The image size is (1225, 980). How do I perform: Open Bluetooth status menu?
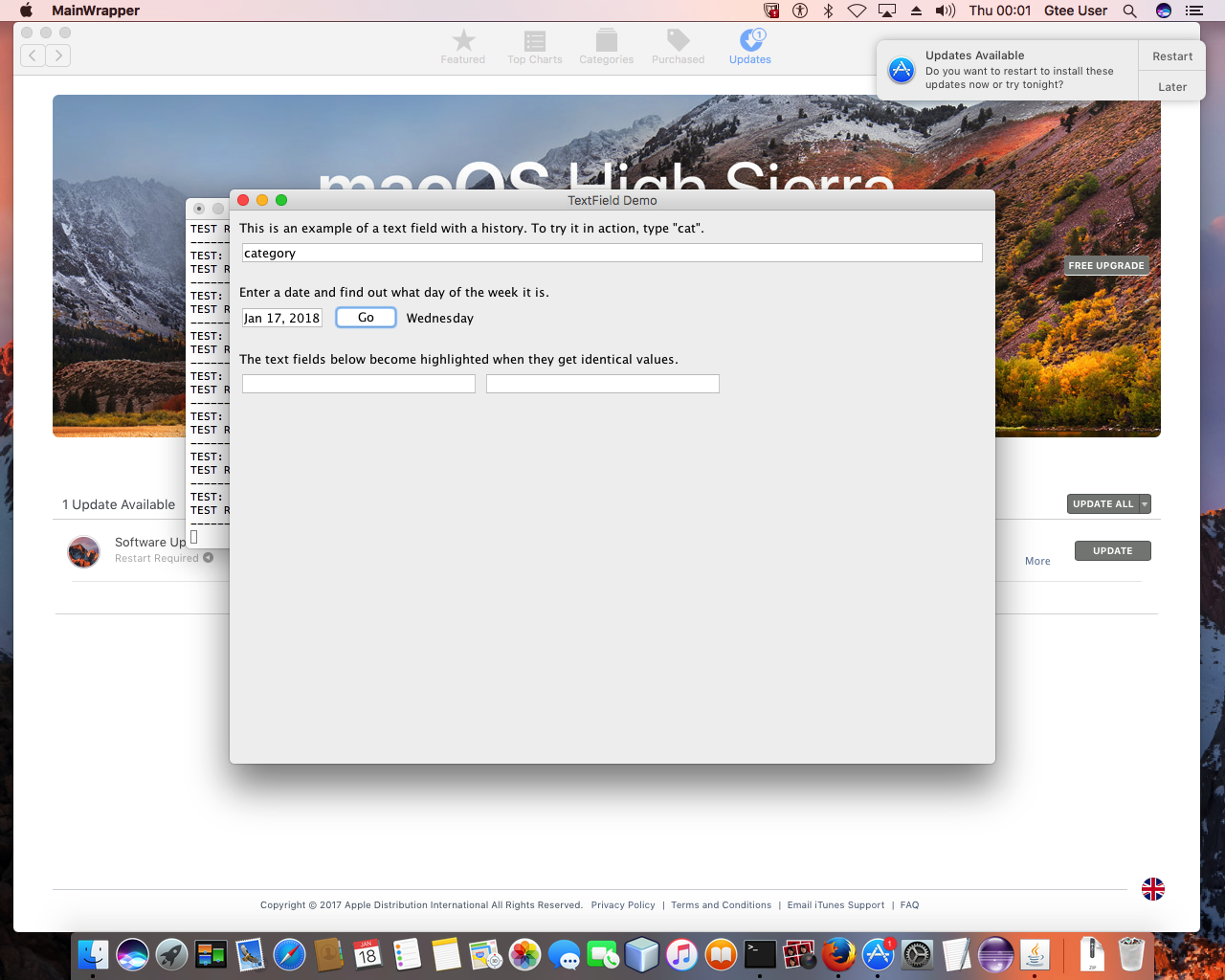829,11
